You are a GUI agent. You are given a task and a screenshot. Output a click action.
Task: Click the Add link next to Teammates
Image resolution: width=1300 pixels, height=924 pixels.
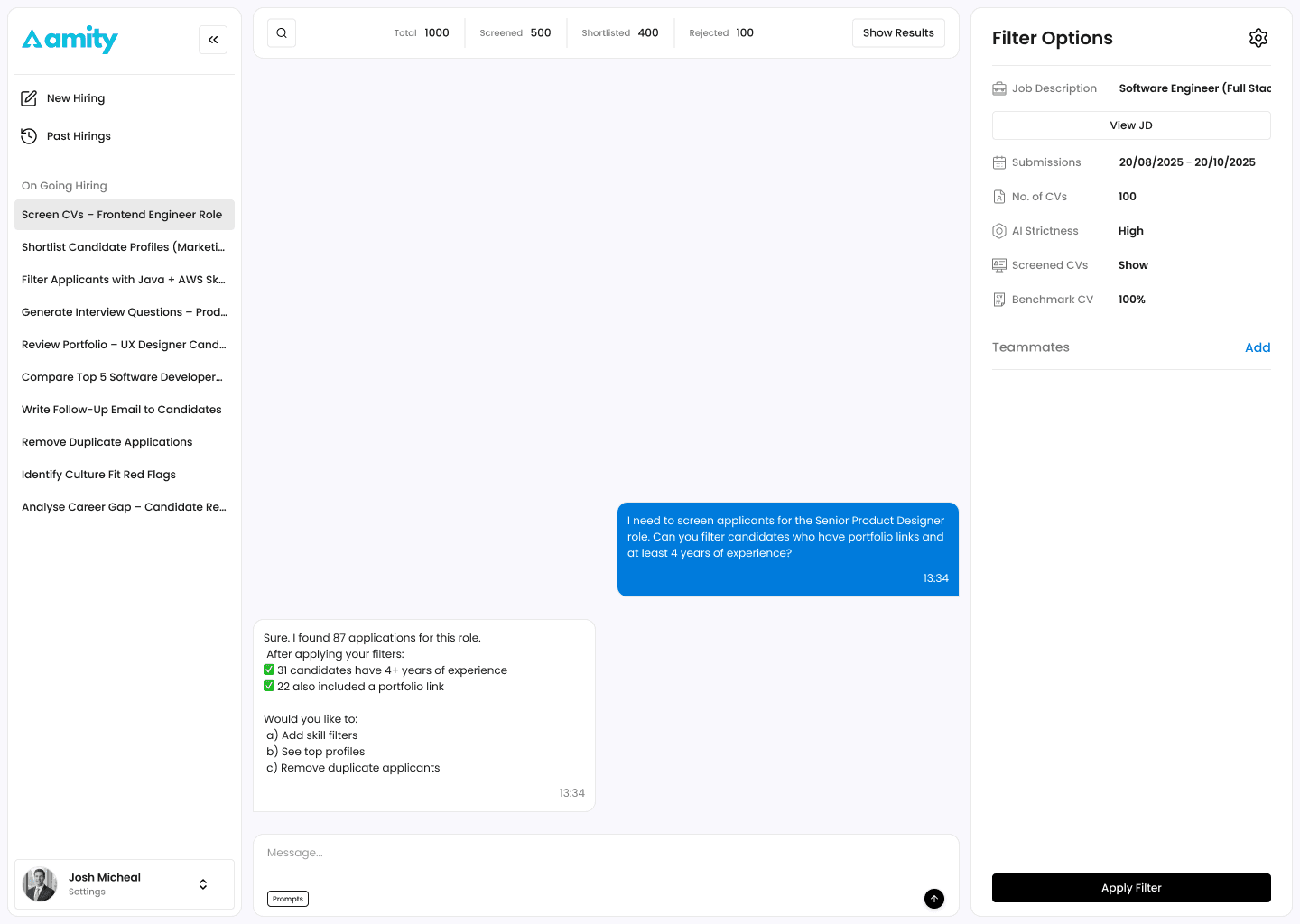pyautogui.click(x=1258, y=347)
